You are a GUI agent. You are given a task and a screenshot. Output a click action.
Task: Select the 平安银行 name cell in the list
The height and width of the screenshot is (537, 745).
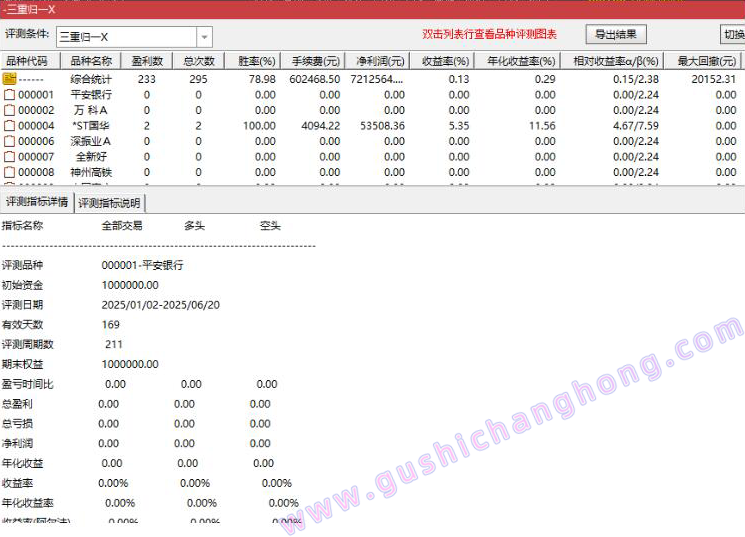[x=91, y=95]
